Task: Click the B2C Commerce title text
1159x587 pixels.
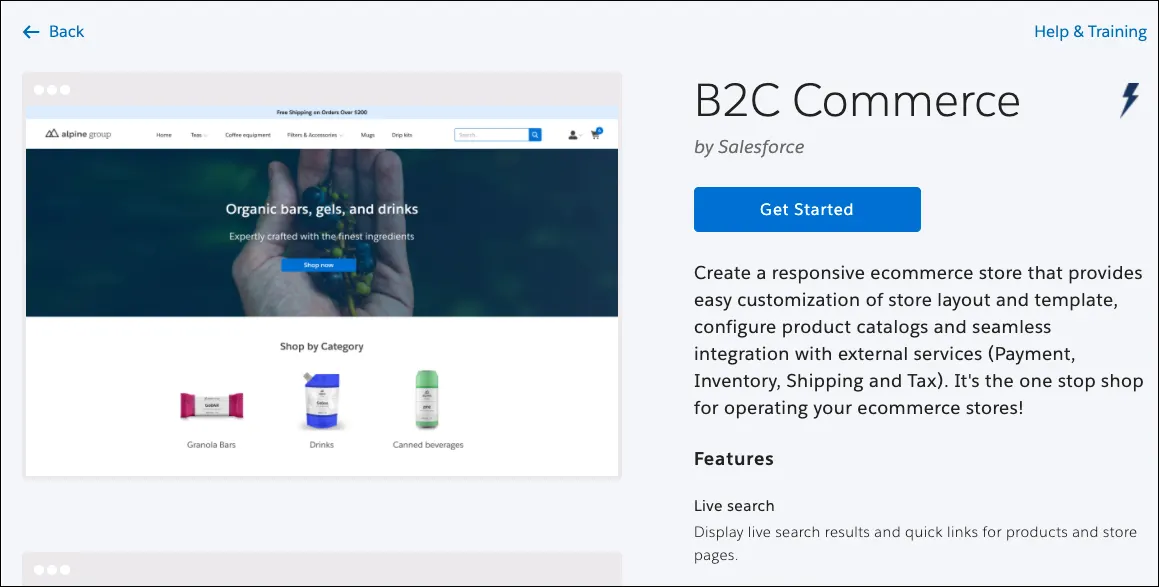Action: tap(857, 101)
